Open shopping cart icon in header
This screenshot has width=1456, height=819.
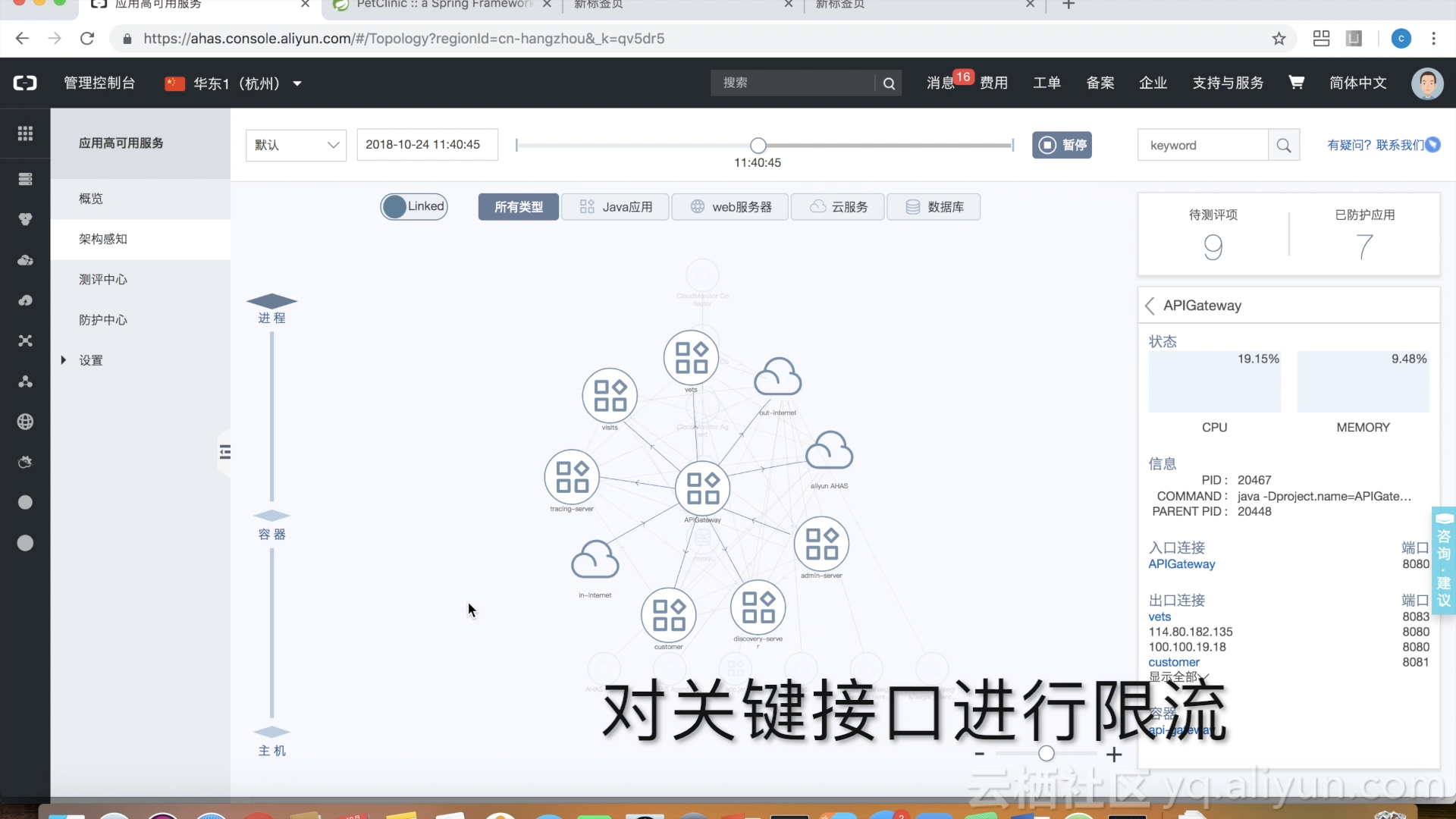coord(1296,83)
